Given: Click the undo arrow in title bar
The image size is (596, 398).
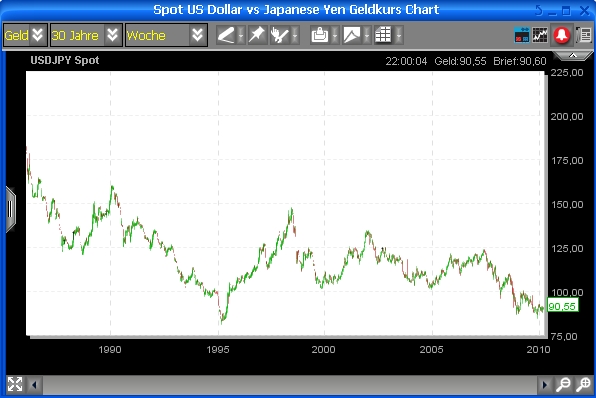Looking at the screenshot, I should 538,10.
